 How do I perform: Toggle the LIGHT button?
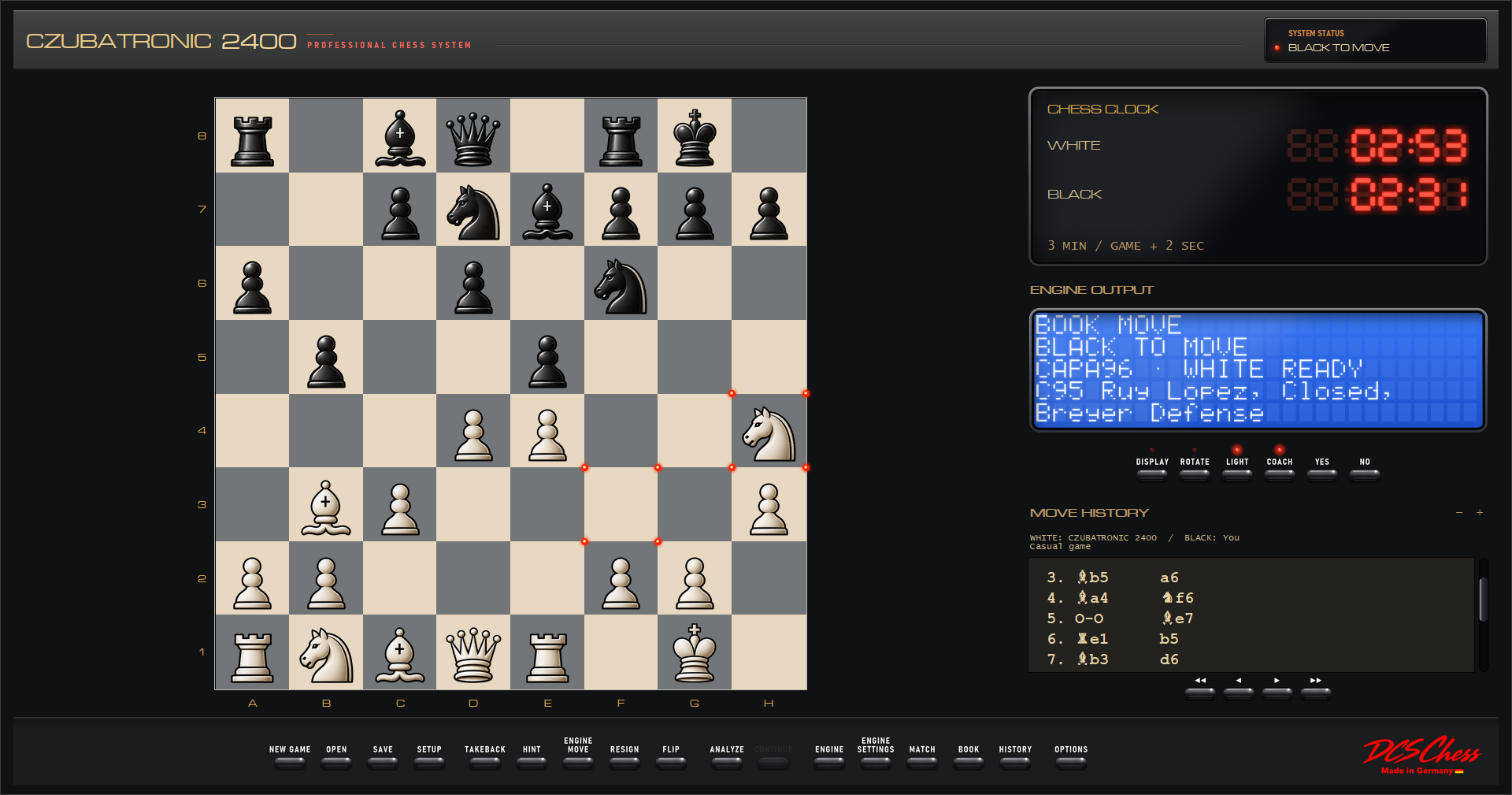click(x=1237, y=474)
